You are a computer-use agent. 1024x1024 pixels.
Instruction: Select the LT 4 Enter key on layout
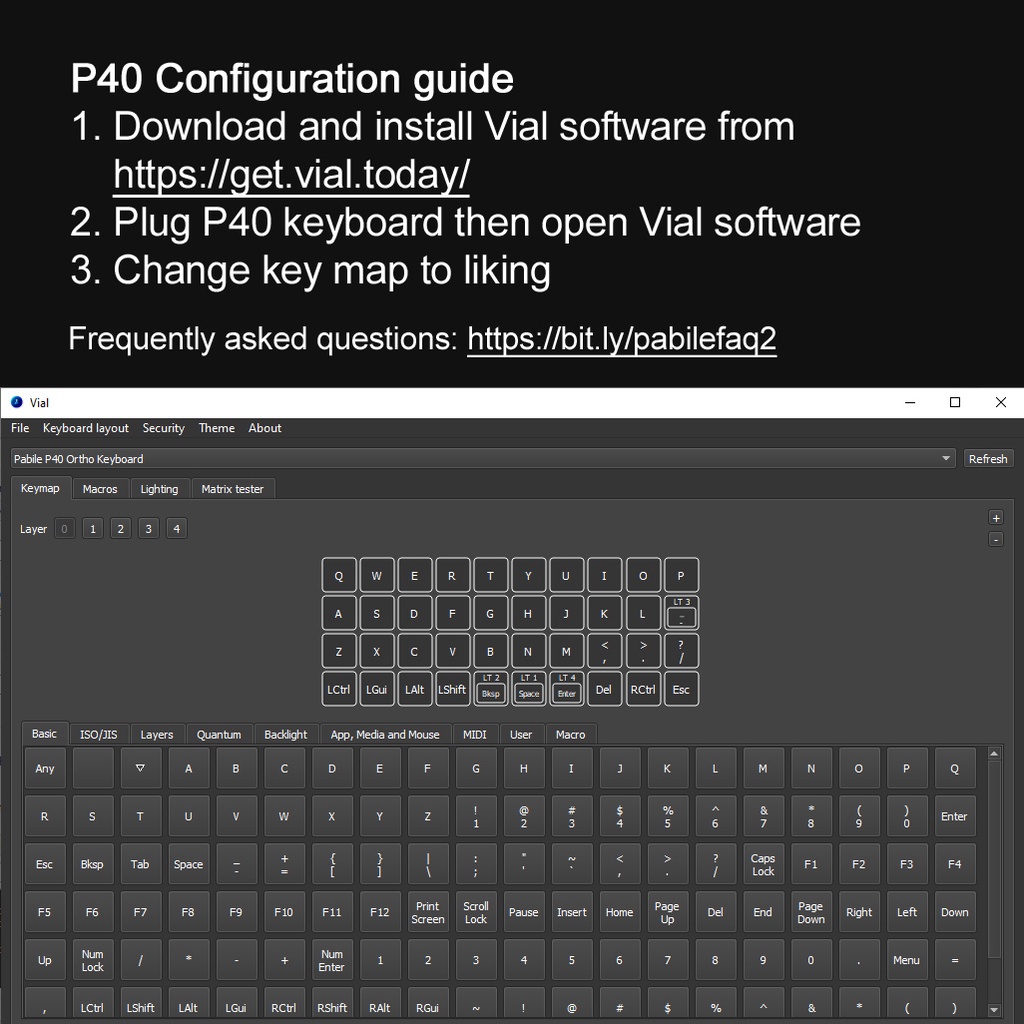(567, 689)
